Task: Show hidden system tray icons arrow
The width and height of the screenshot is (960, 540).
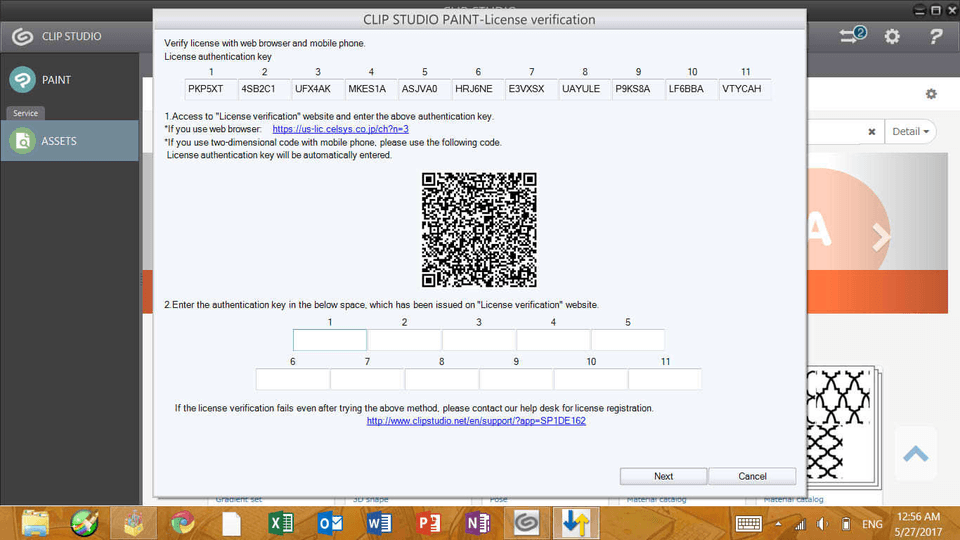Action: coord(777,523)
